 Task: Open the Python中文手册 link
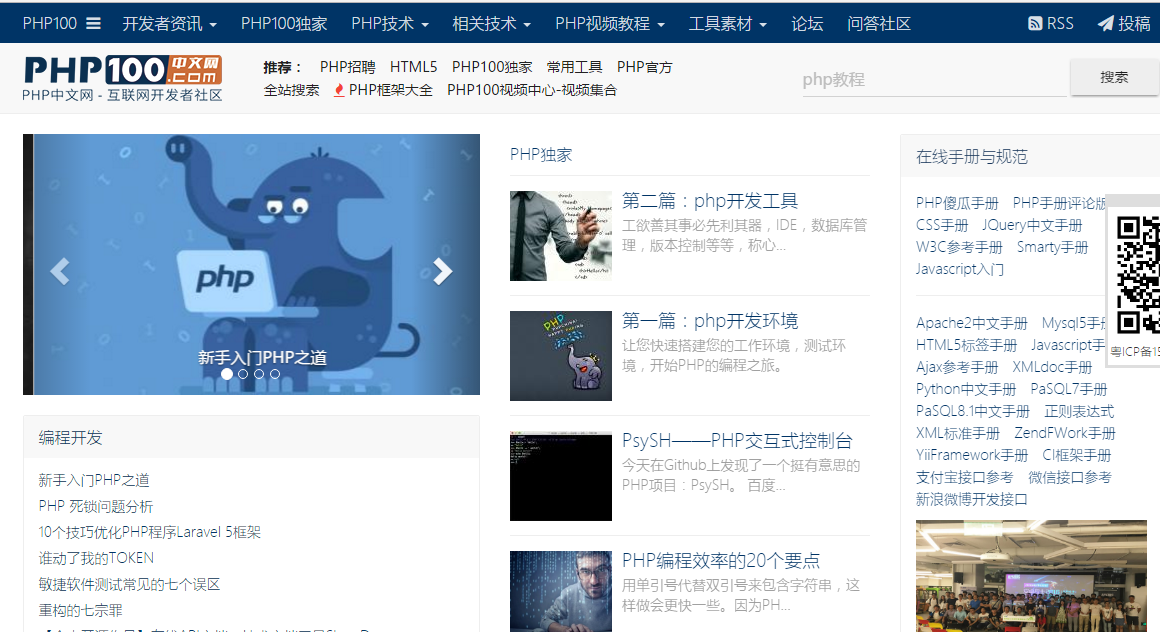click(x=966, y=389)
